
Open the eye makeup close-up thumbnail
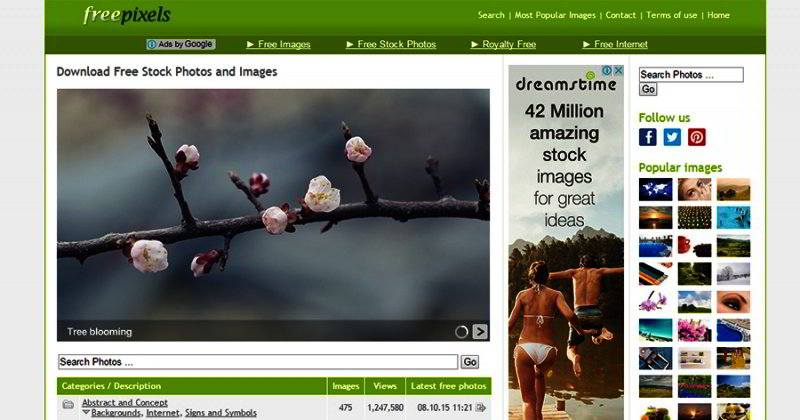pos(733,302)
